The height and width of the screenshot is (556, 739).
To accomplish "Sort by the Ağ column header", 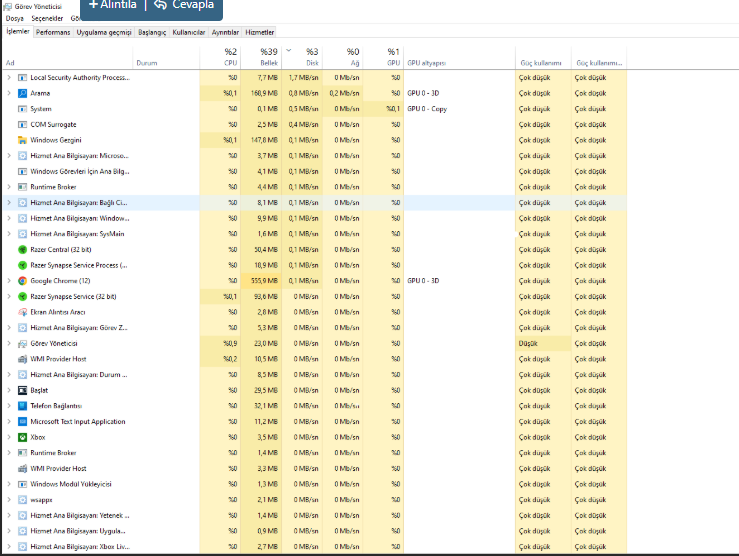I will pos(342,57).
